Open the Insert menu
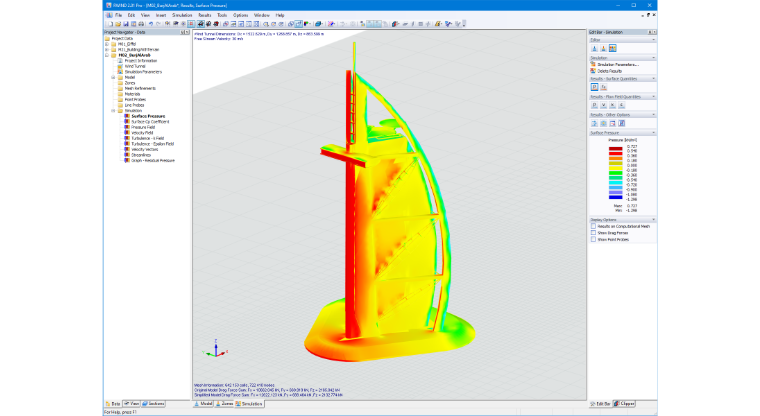The image size is (760, 416). (x=160, y=16)
